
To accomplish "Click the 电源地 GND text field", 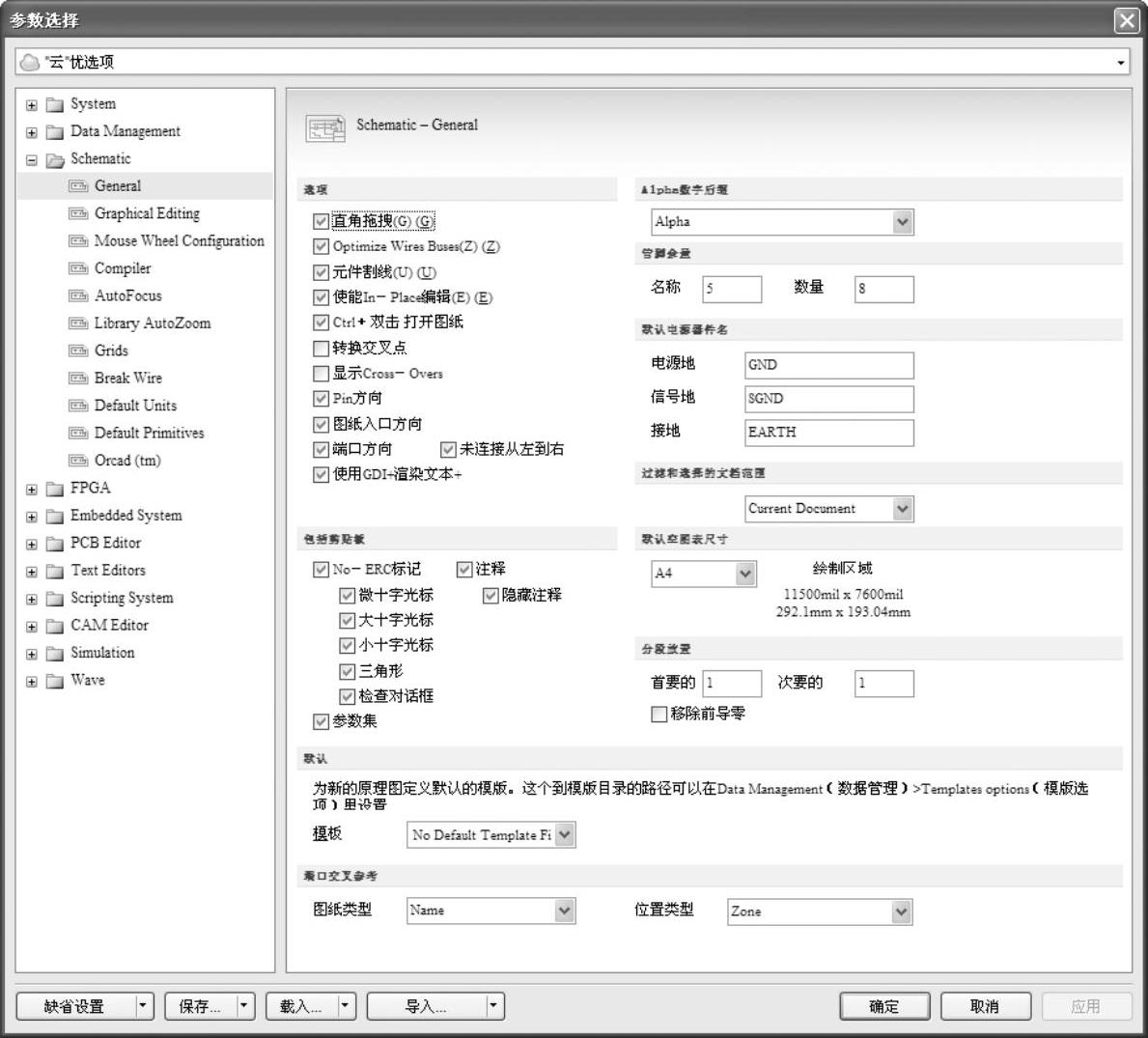I will pos(828,365).
